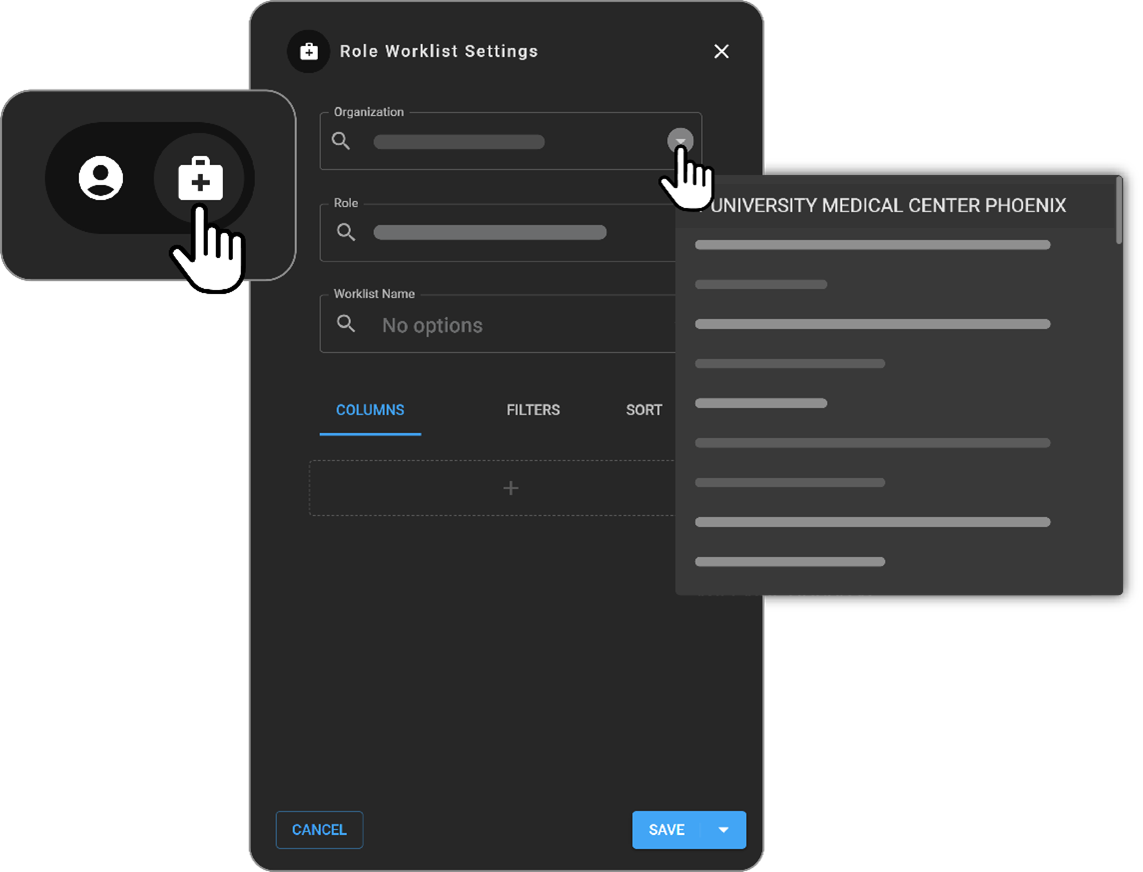Click the organization list scrollbar
Viewport: 1143px width, 872px height.
tap(1119, 212)
